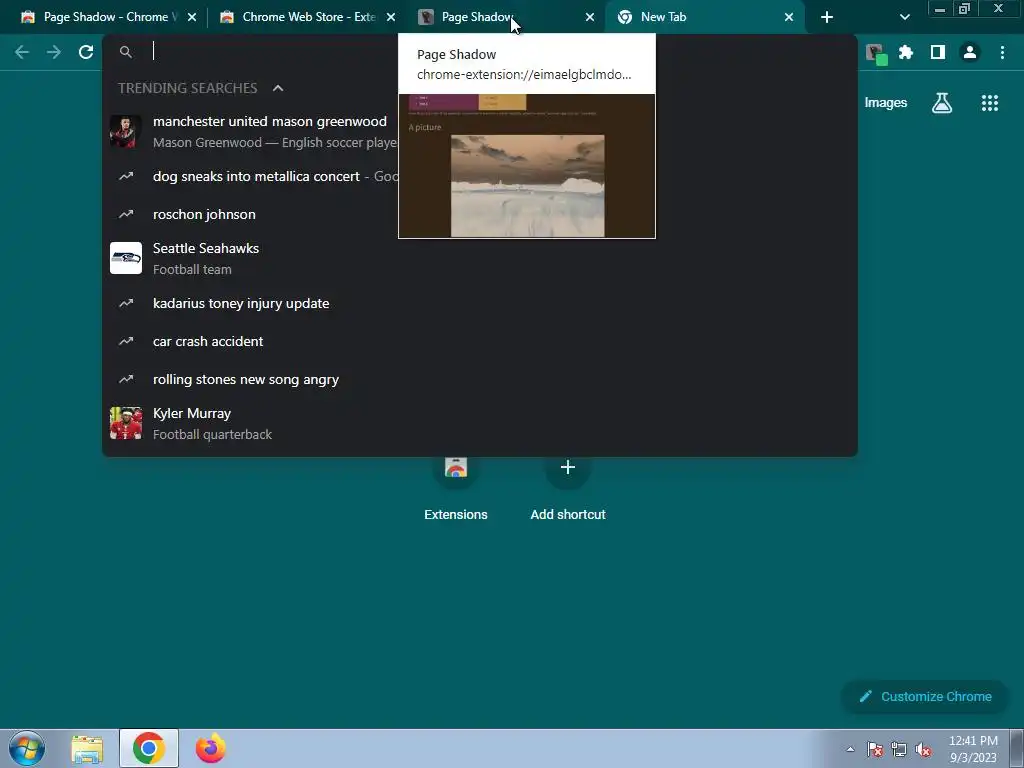The width and height of the screenshot is (1024, 768).
Task: Collapse the Trending Searches section
Action: (278, 88)
